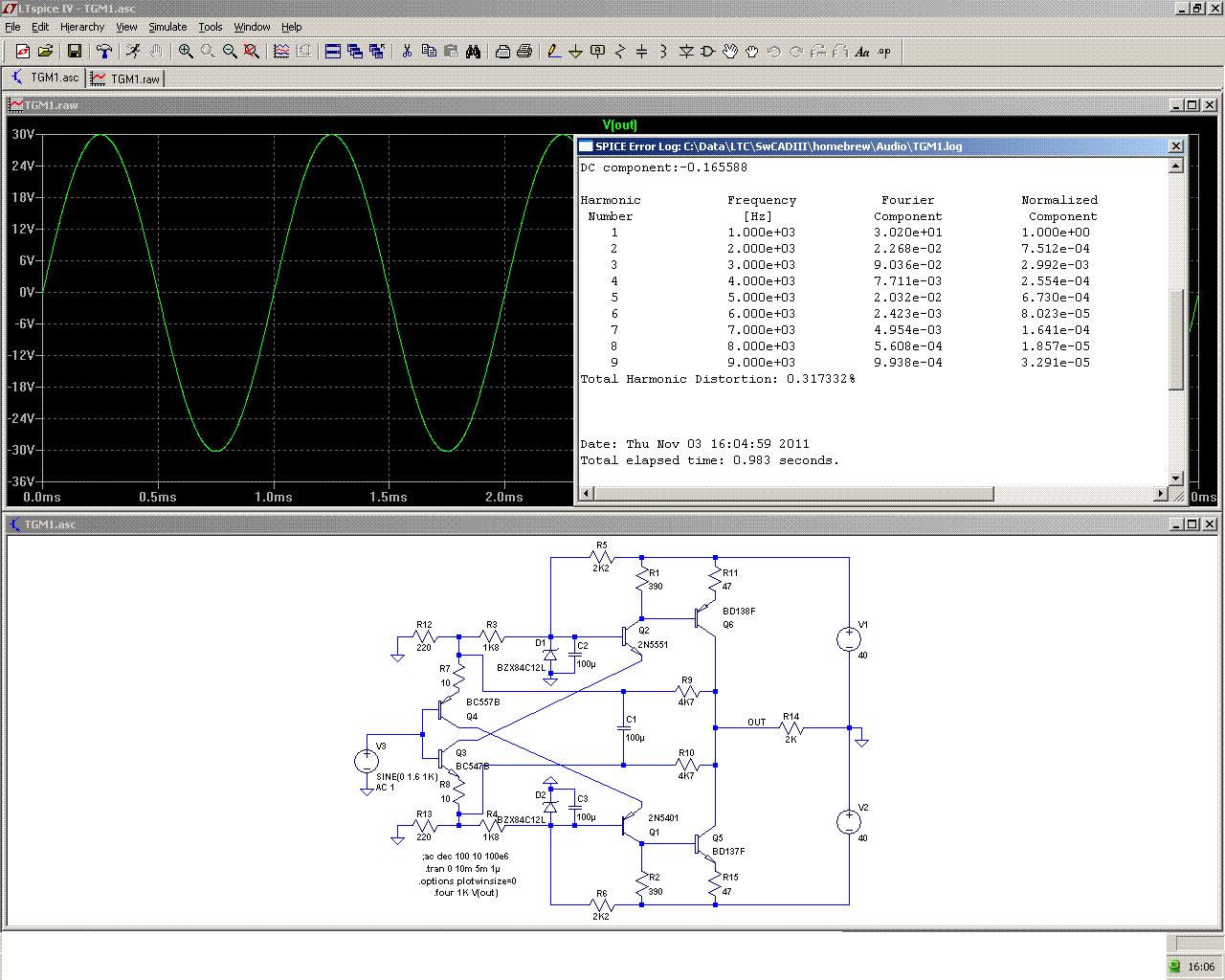Open the Simulate menu
Image resolution: width=1225 pixels, height=980 pixels.
pyautogui.click(x=167, y=27)
